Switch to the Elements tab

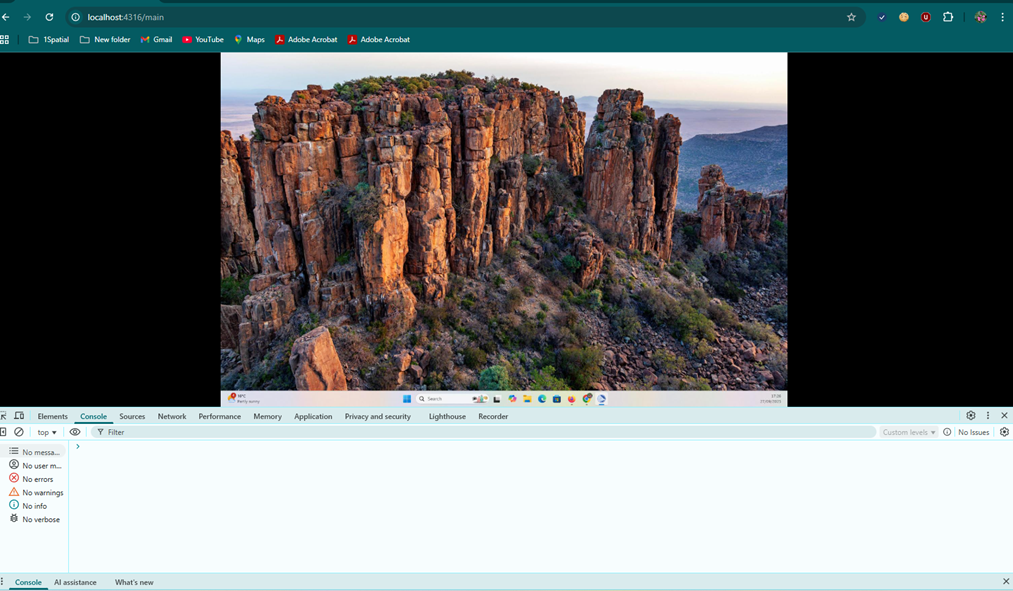[53, 416]
